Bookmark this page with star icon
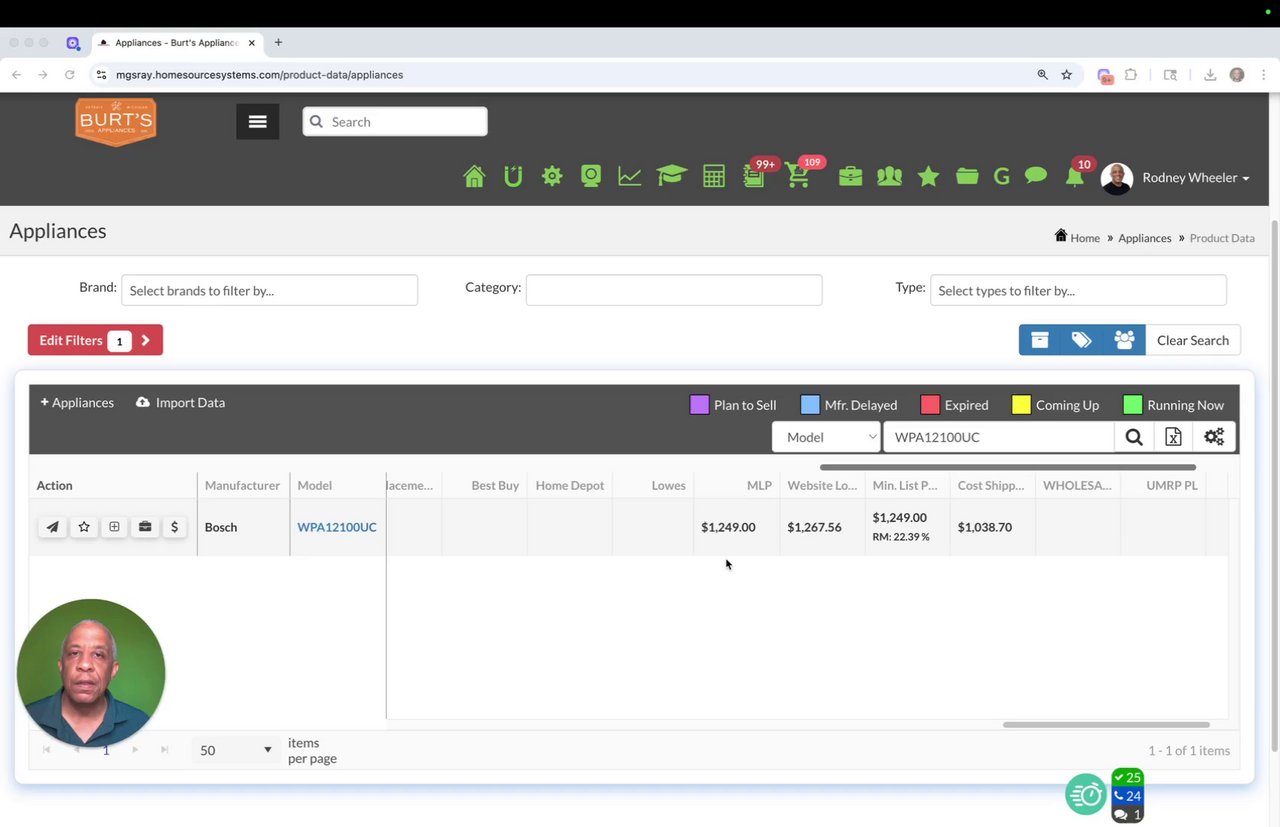The height and width of the screenshot is (827, 1280). coord(1067,75)
